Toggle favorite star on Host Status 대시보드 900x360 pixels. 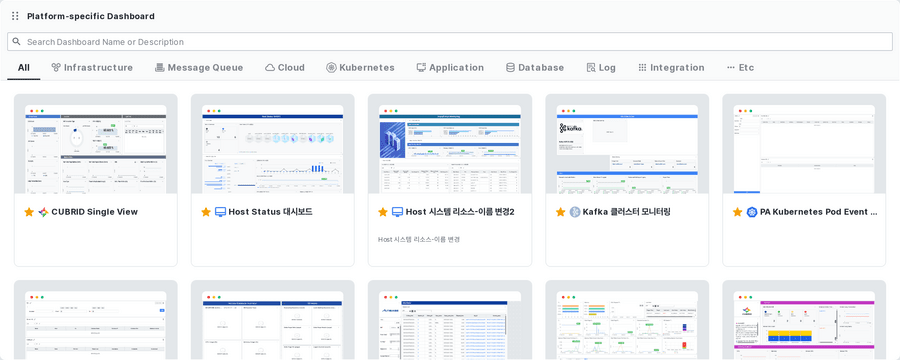pos(206,212)
